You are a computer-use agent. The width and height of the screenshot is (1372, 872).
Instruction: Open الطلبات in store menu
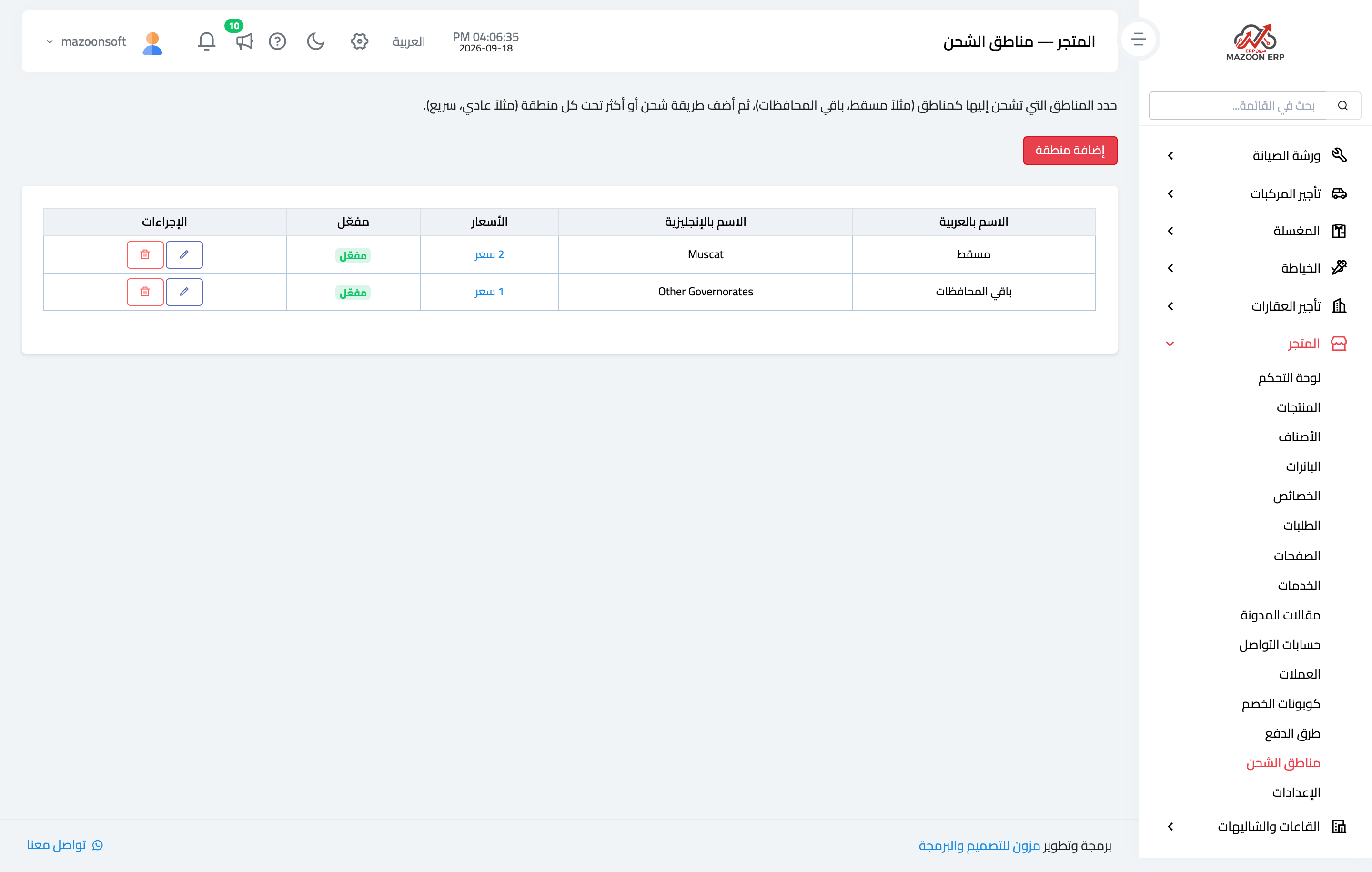tap(1302, 526)
